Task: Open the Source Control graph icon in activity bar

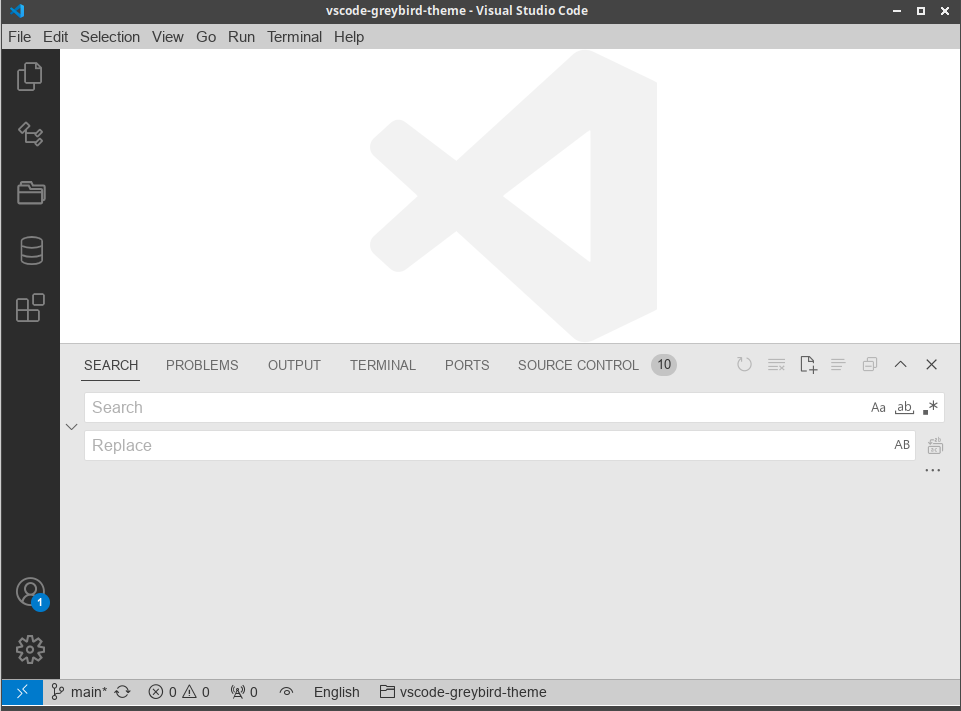Action: point(30,134)
